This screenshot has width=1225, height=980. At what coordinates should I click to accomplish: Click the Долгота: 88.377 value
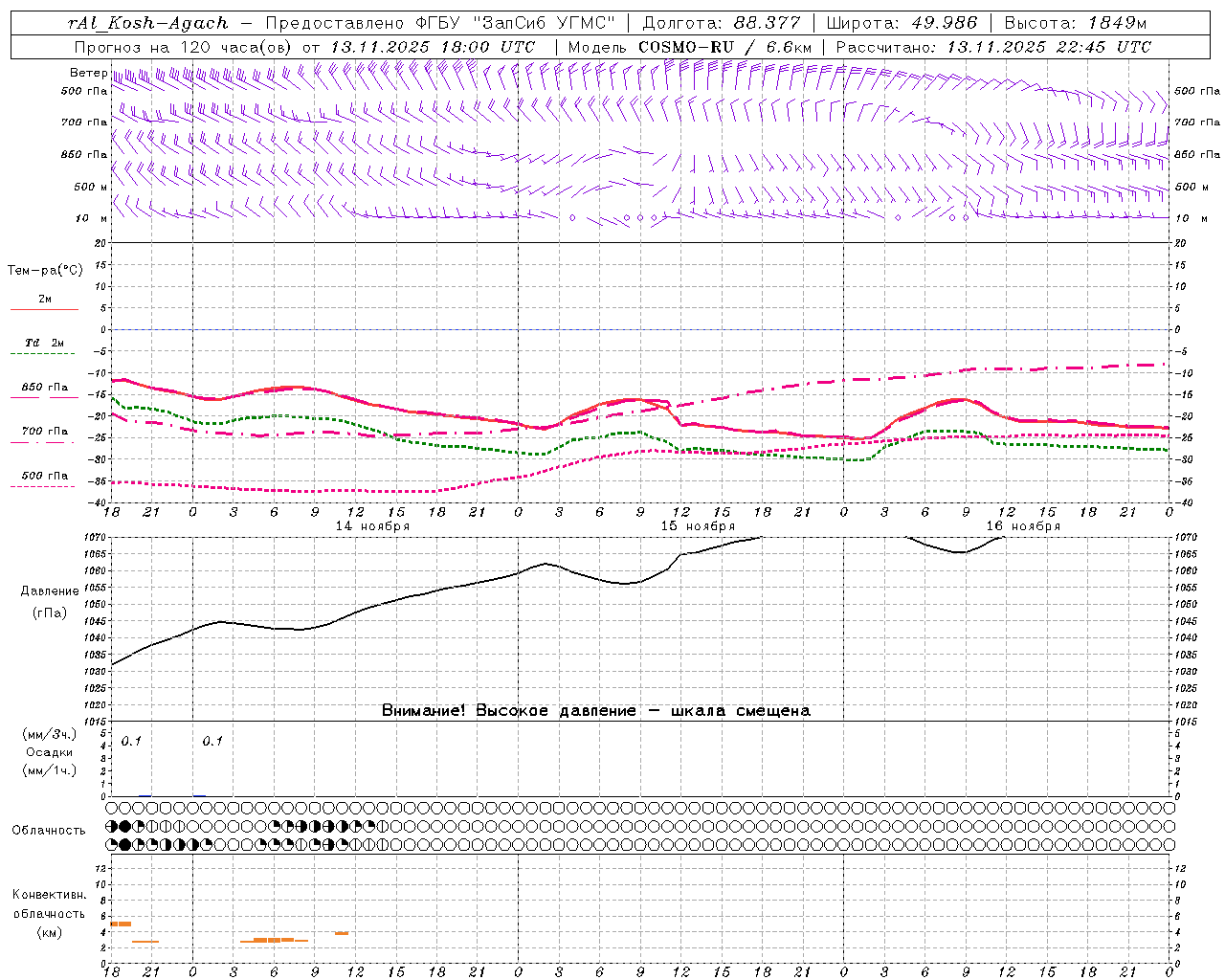pyautogui.click(x=723, y=23)
